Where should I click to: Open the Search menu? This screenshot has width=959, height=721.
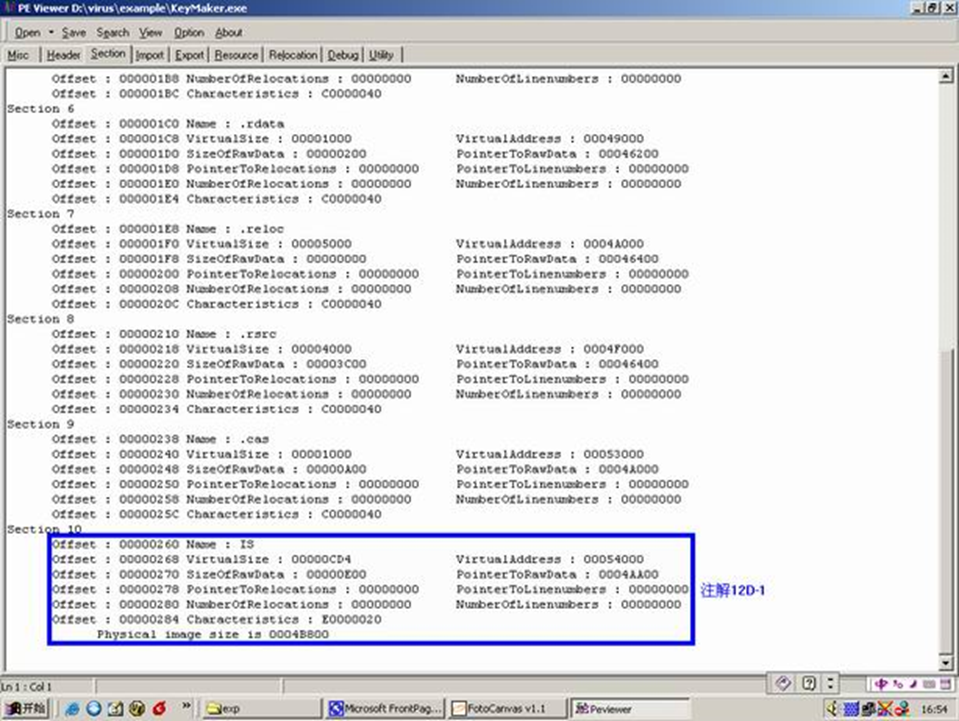pos(112,32)
